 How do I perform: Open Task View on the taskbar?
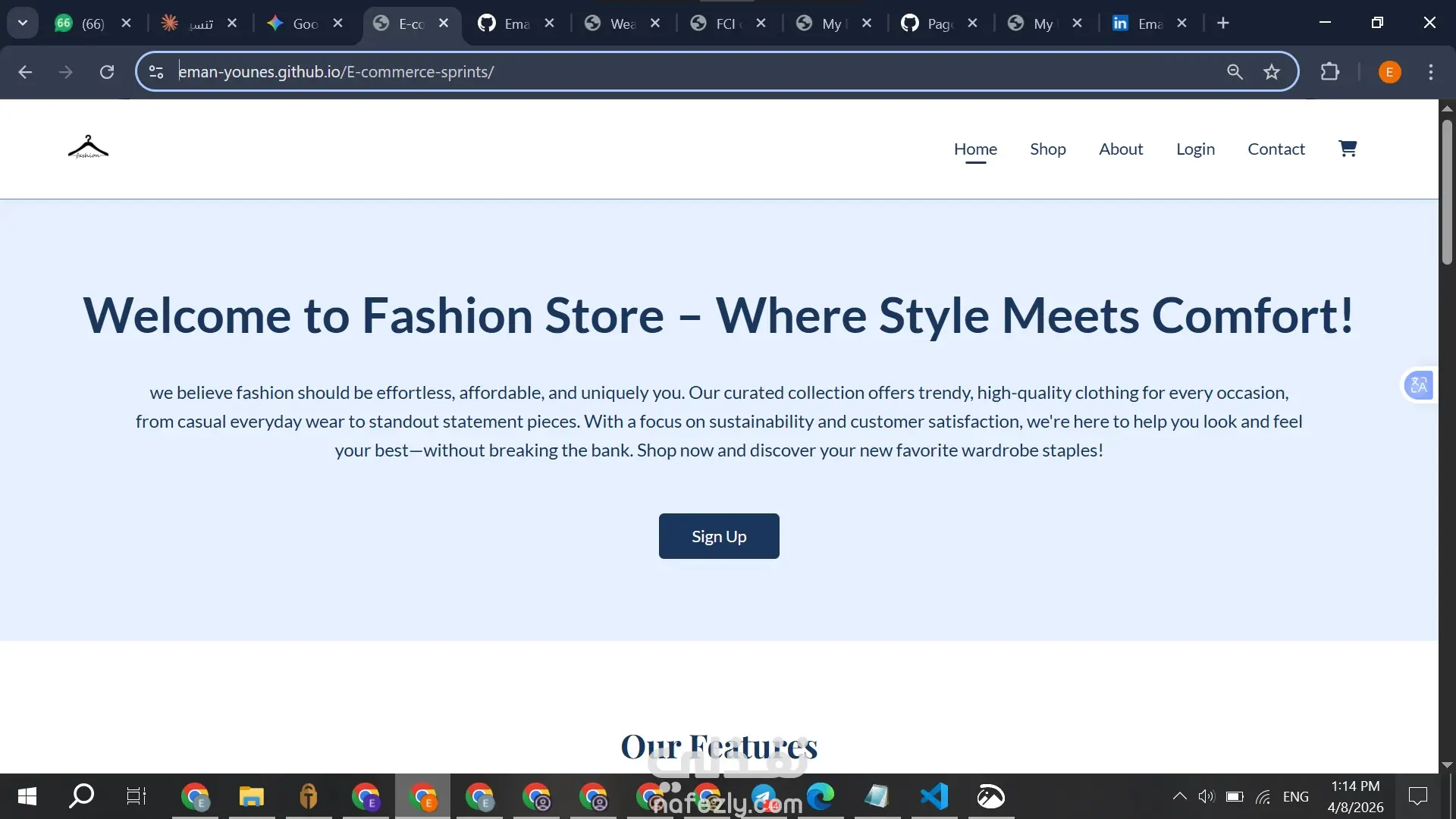pyautogui.click(x=136, y=796)
